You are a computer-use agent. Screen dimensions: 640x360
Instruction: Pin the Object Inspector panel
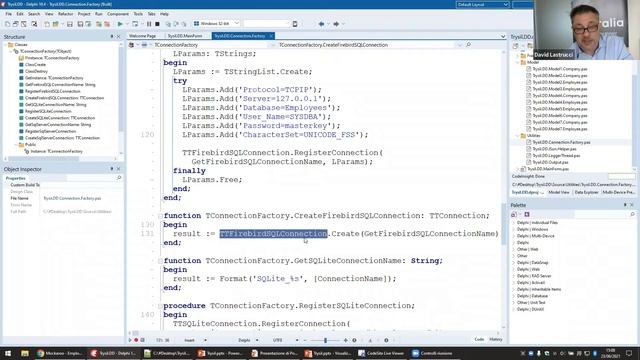tap(112, 169)
